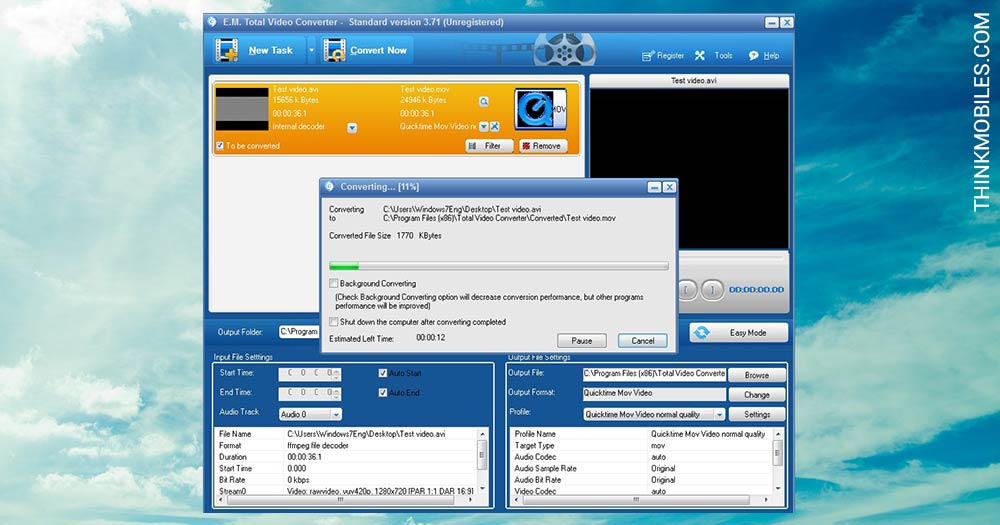The height and width of the screenshot is (525, 1000).
Task: Select the File Name row in input info
Action: pos(346,434)
